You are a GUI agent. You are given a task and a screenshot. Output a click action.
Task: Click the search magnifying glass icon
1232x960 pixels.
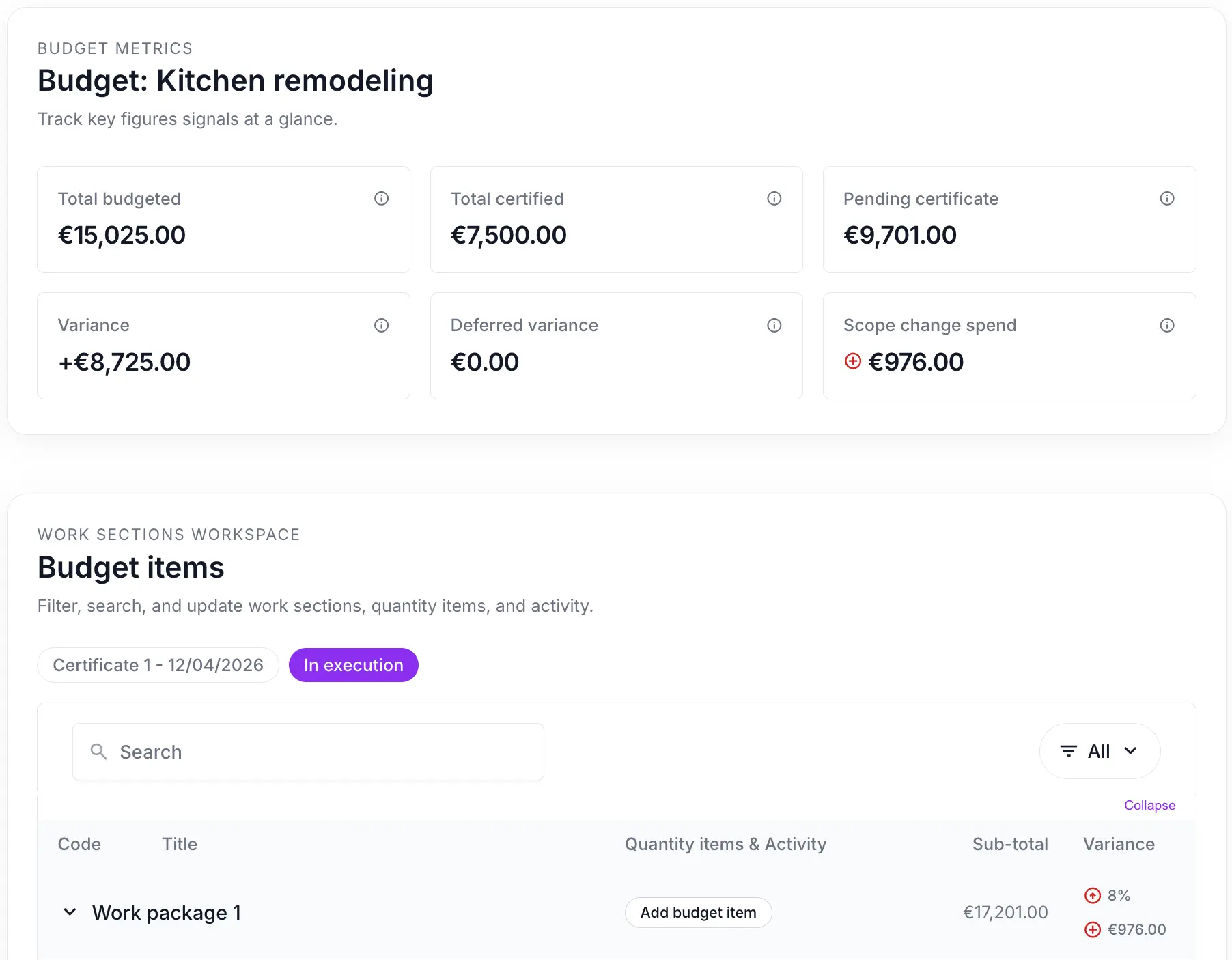[98, 752]
